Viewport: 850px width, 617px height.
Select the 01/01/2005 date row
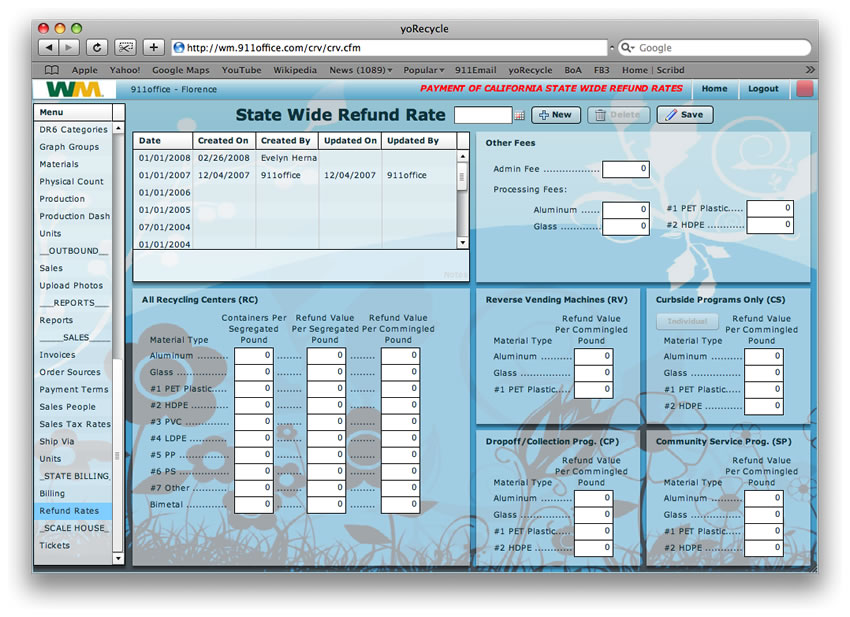295,210
